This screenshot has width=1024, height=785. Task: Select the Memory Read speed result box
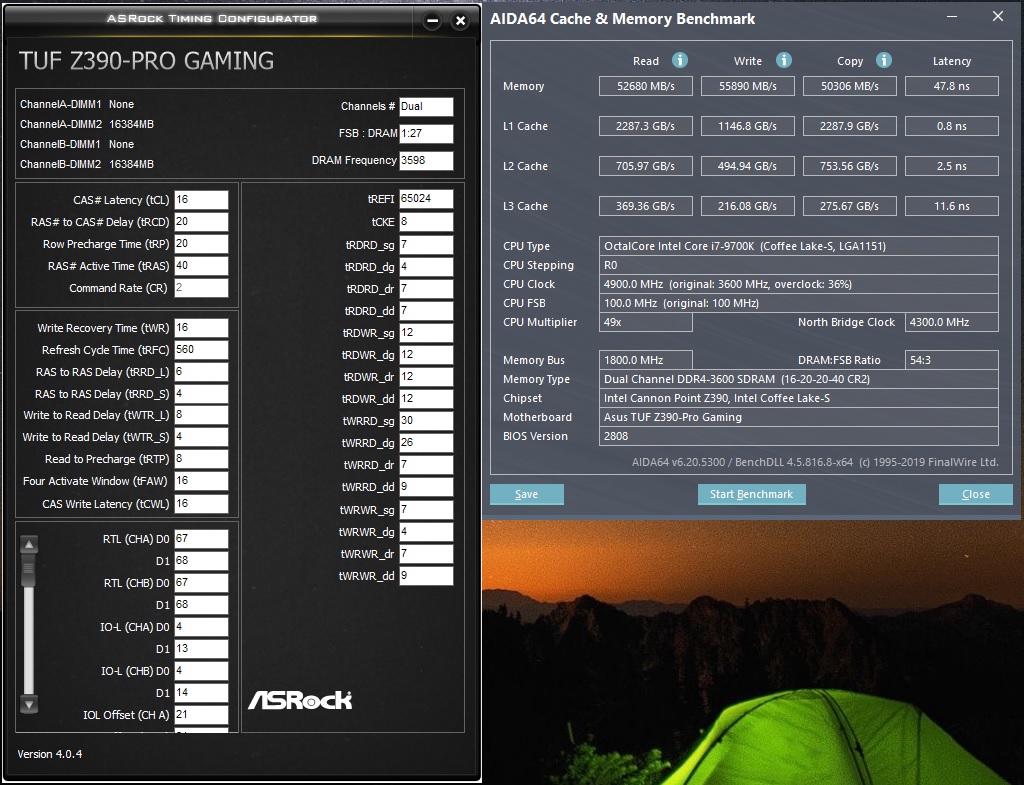[x=645, y=87]
